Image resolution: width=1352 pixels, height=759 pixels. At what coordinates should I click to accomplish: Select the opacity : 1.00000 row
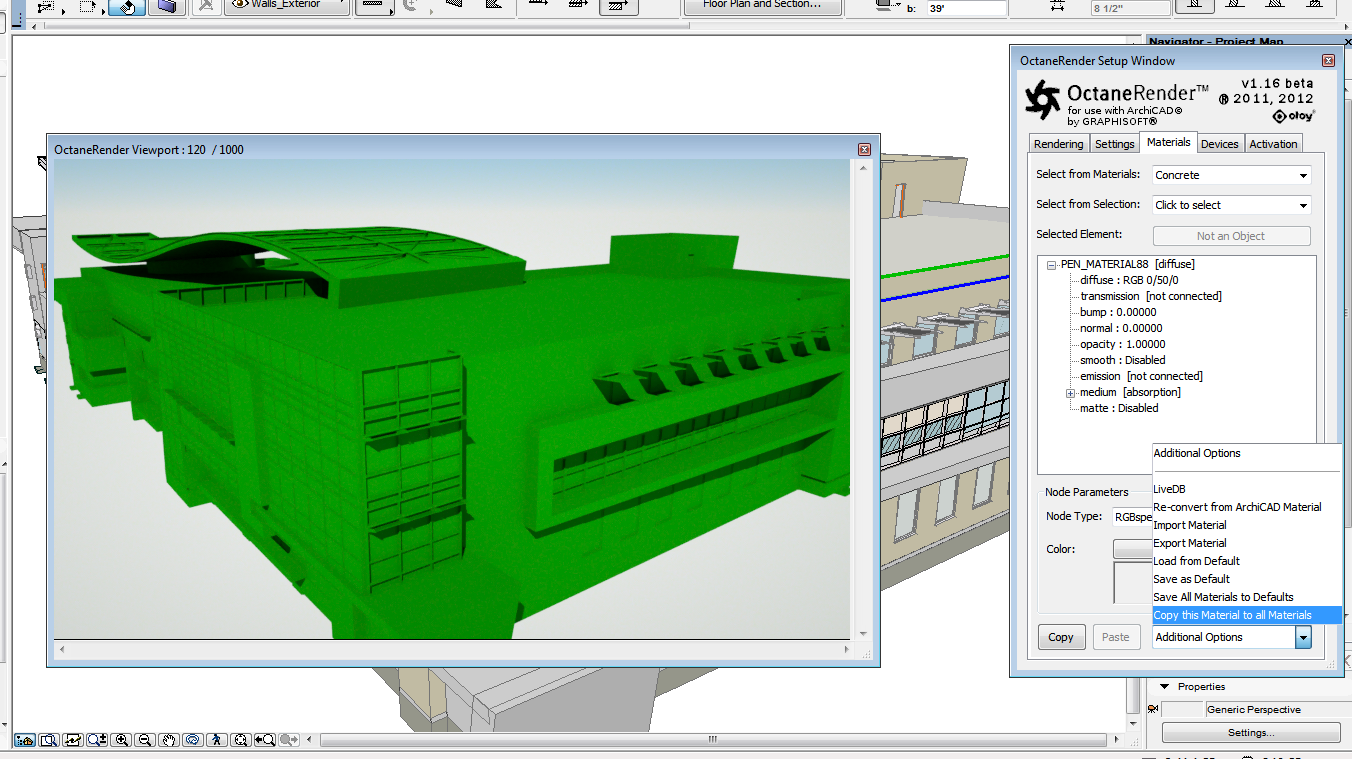point(1123,344)
